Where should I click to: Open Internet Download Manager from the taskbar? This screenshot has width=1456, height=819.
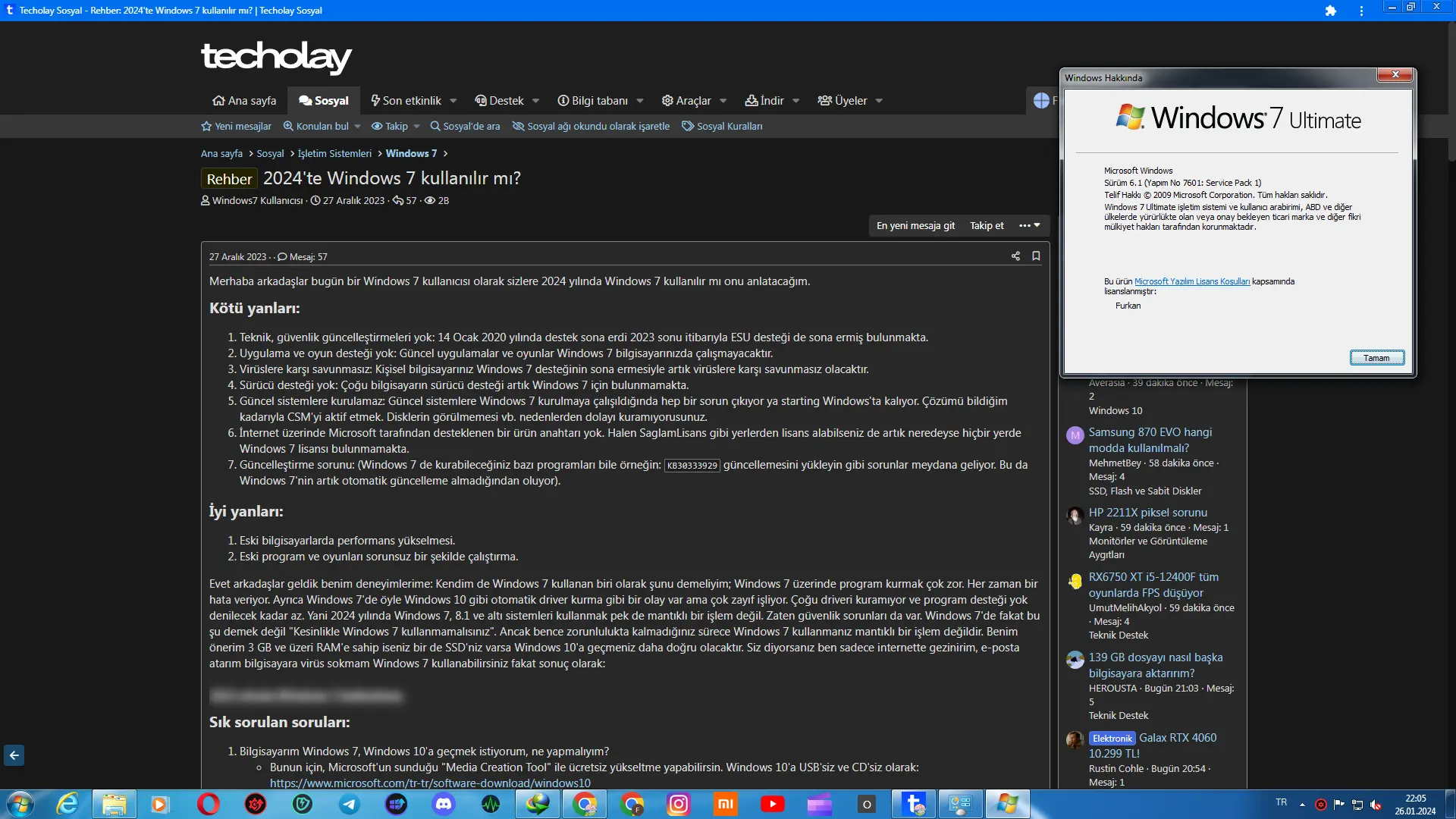pyautogui.click(x=538, y=804)
